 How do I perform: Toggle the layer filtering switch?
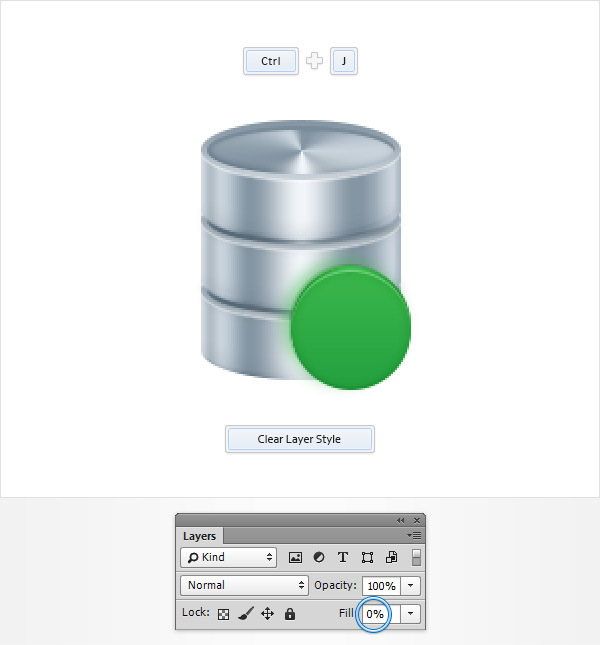click(x=416, y=558)
